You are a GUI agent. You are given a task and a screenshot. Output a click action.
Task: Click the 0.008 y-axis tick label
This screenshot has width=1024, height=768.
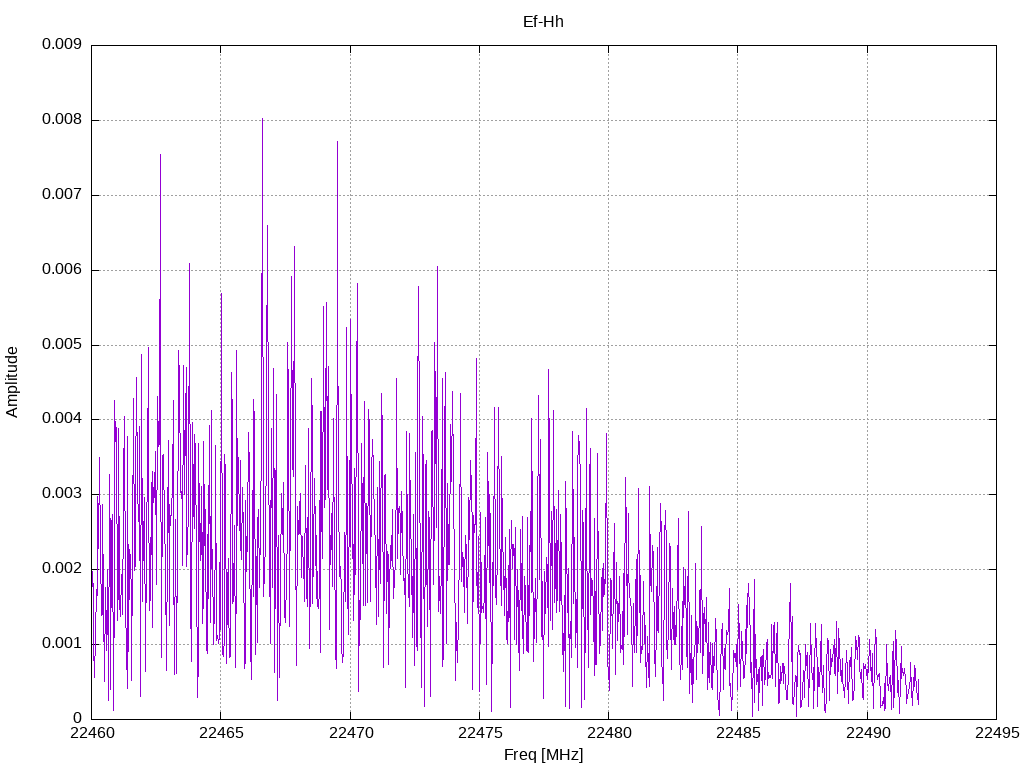coord(62,120)
